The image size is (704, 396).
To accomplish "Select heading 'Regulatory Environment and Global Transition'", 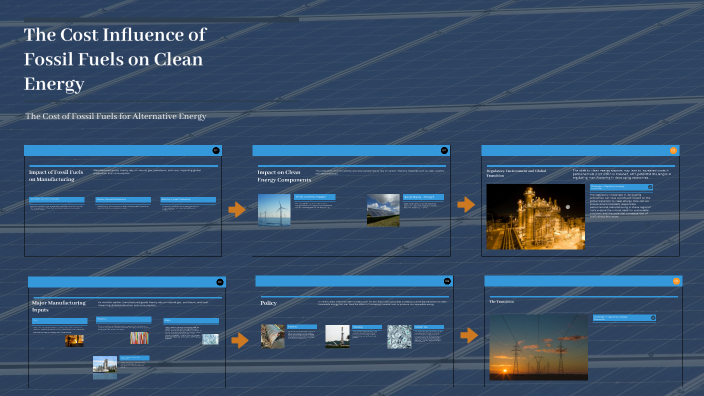I will click(x=516, y=173).
